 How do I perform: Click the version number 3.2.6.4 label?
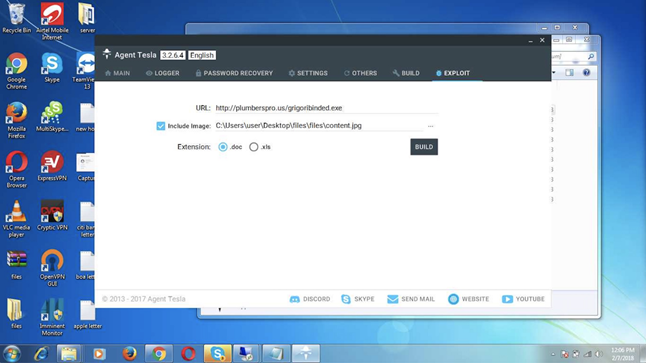[173, 55]
